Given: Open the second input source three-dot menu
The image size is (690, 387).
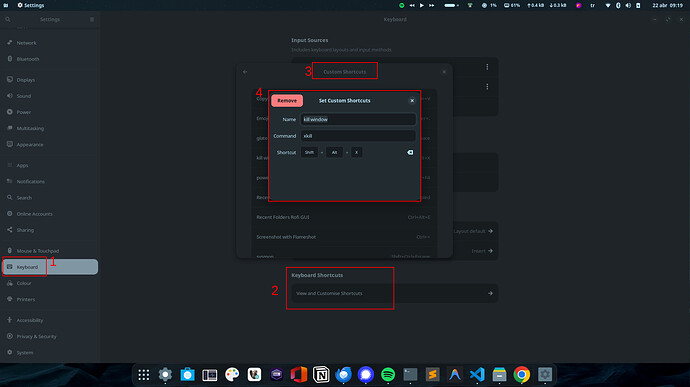Looking at the screenshot, I should point(487,87).
